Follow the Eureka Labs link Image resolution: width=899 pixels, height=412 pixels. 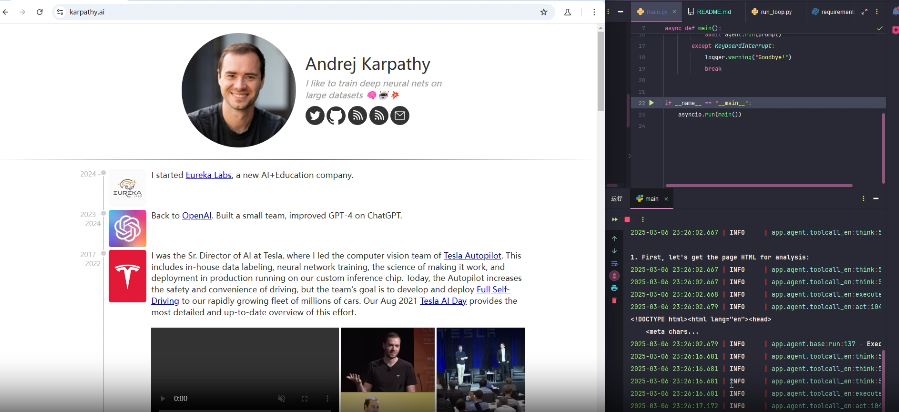(x=208, y=175)
